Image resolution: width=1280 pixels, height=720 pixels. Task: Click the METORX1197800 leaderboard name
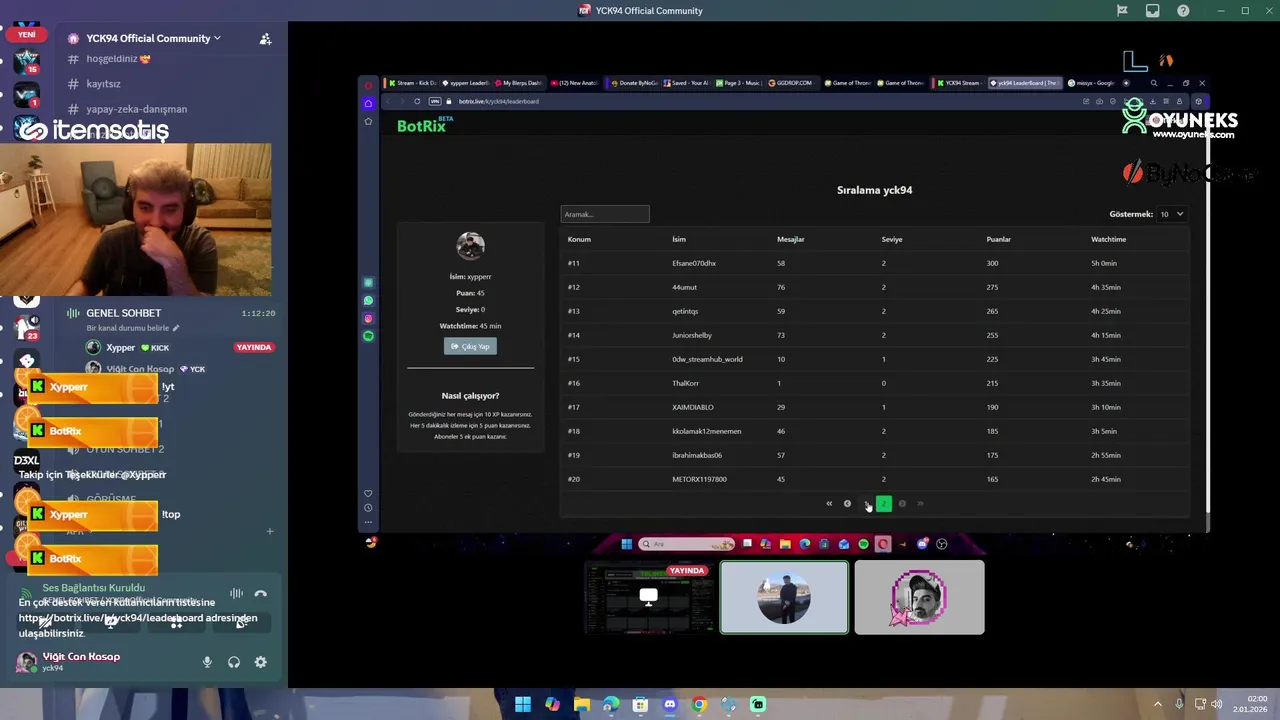[699, 479]
